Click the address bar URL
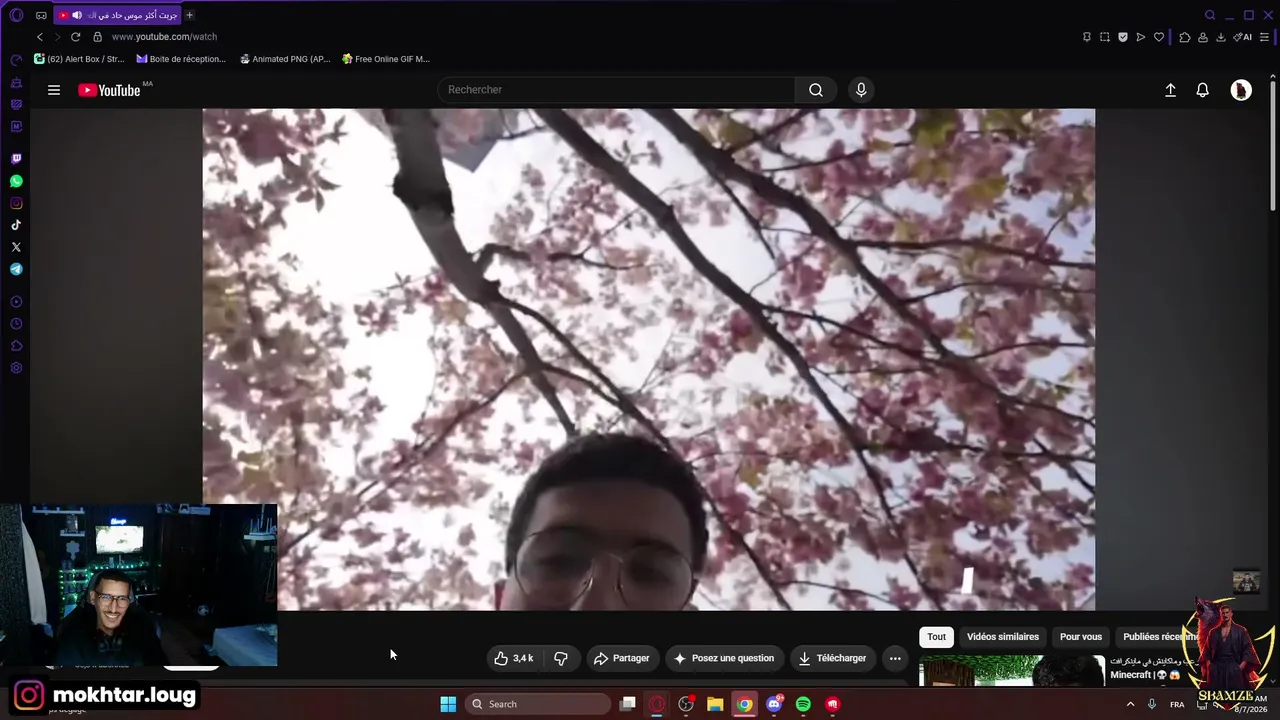1280x720 pixels. coord(164,37)
